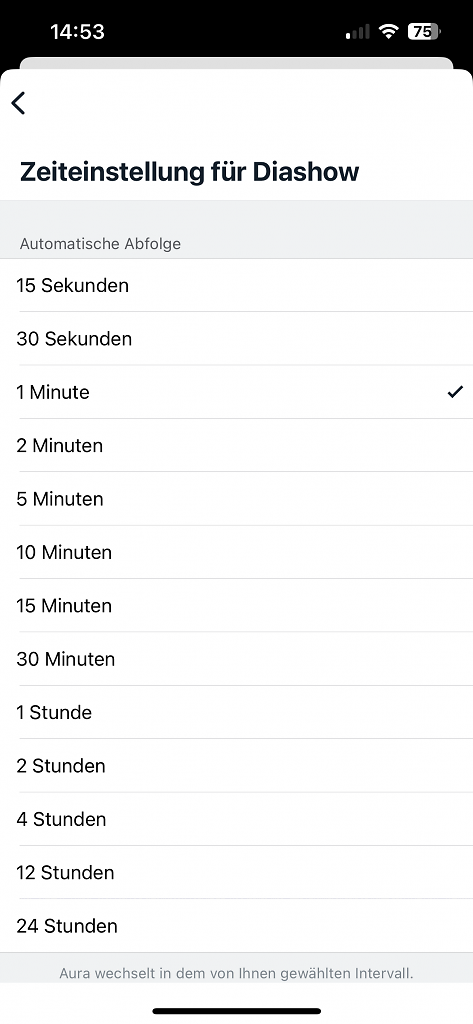Choose the 4 Stunden option
Image resolution: width=473 pixels, height=1024 pixels.
pyautogui.click(x=236, y=819)
